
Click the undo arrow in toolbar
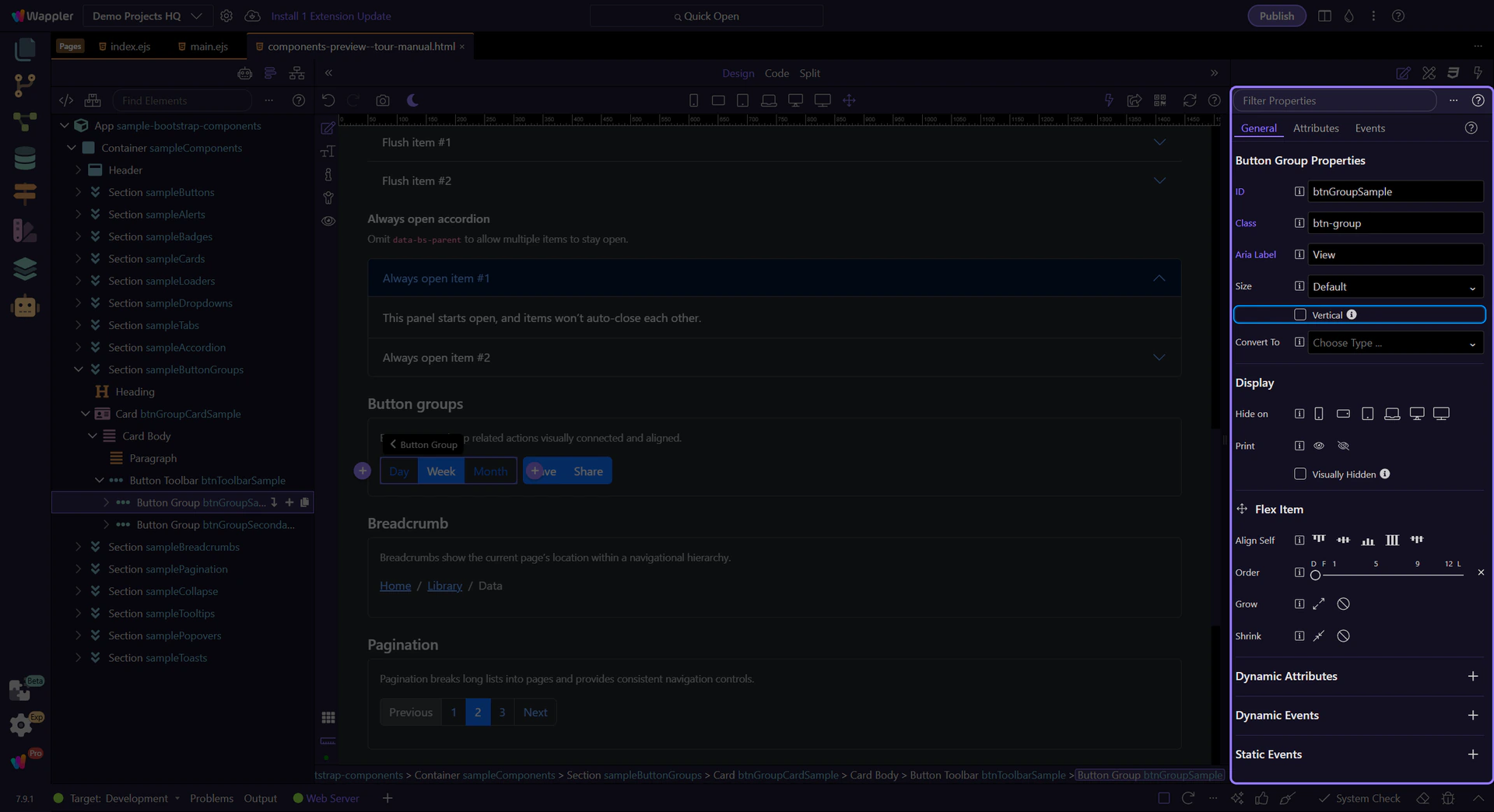coord(328,100)
